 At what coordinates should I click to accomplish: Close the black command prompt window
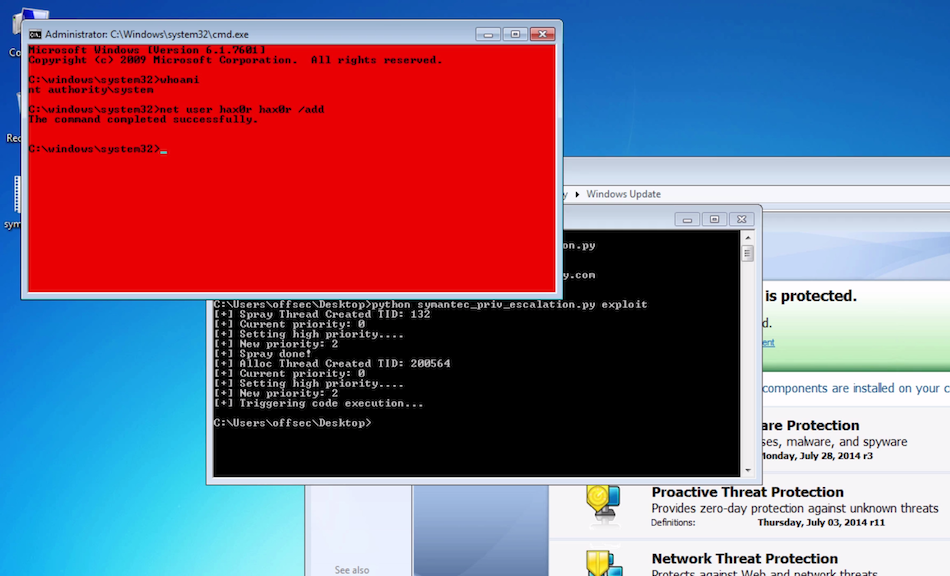click(742, 219)
